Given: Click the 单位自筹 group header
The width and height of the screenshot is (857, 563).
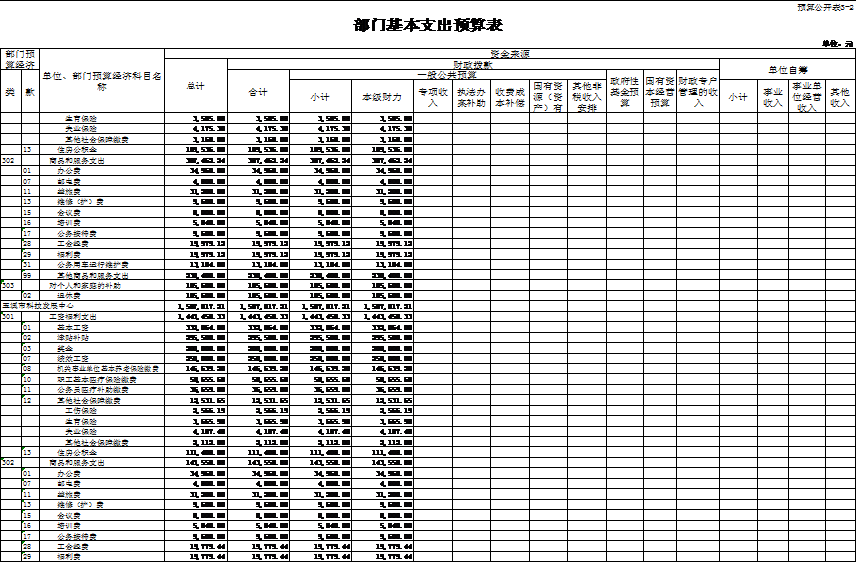Looking at the screenshot, I should [x=787, y=69].
